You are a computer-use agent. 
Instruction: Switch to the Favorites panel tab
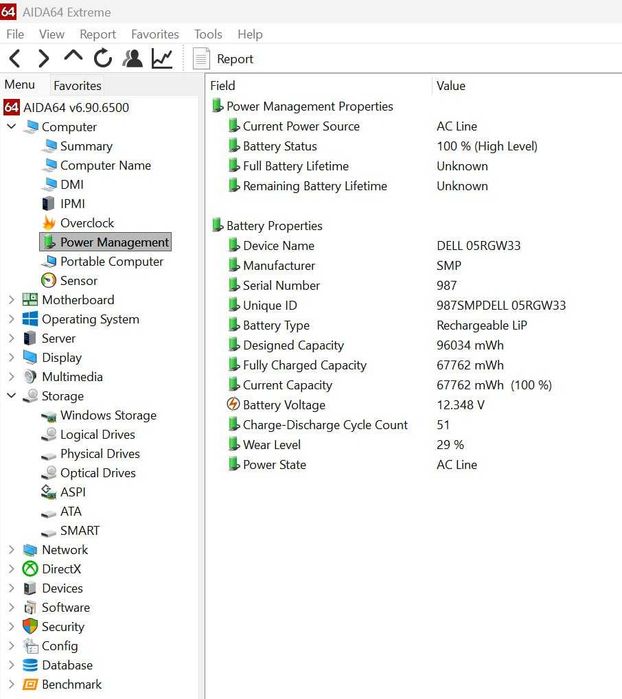coord(78,85)
